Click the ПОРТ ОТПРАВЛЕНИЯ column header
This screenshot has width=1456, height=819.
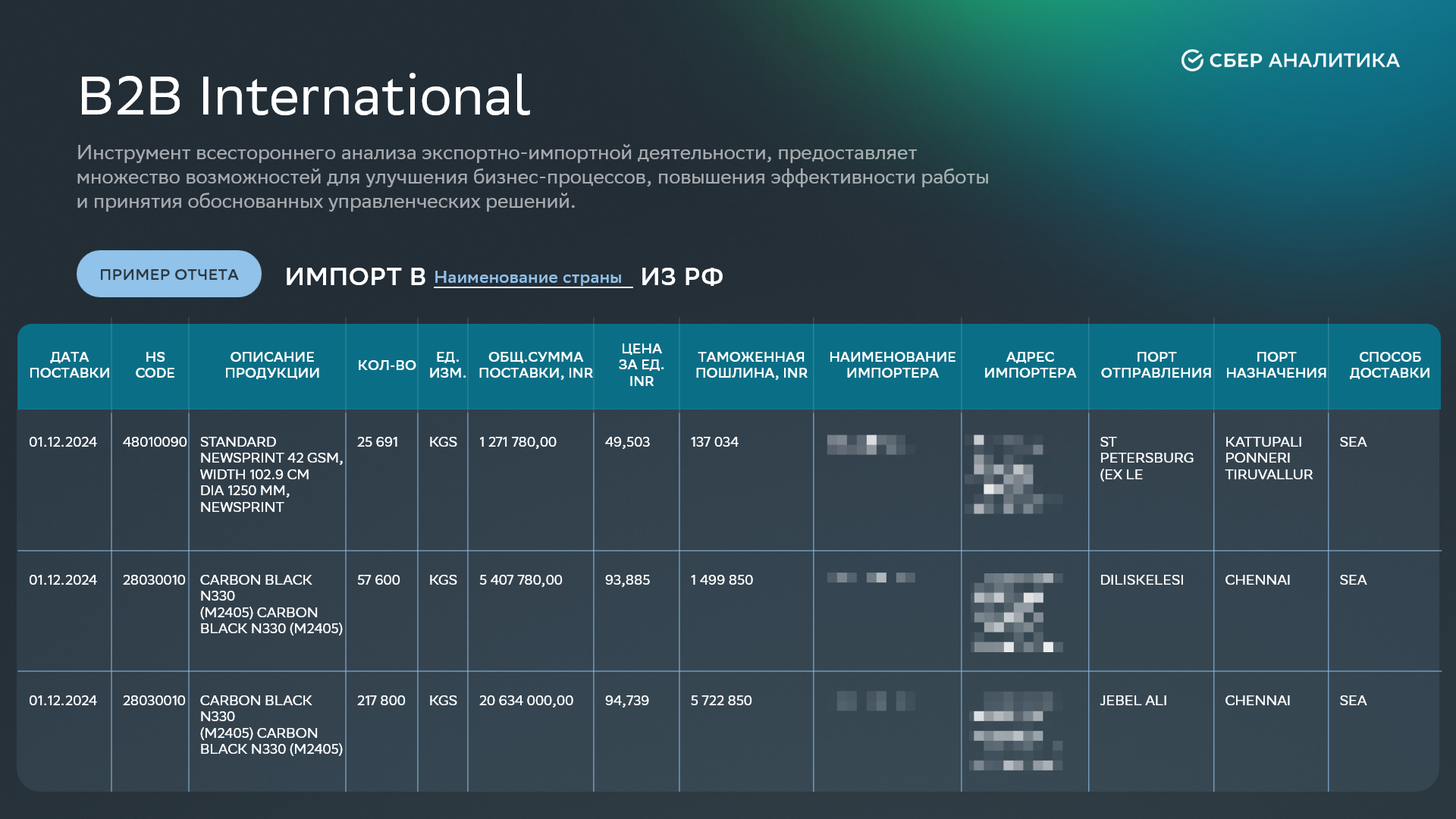click(x=1156, y=365)
